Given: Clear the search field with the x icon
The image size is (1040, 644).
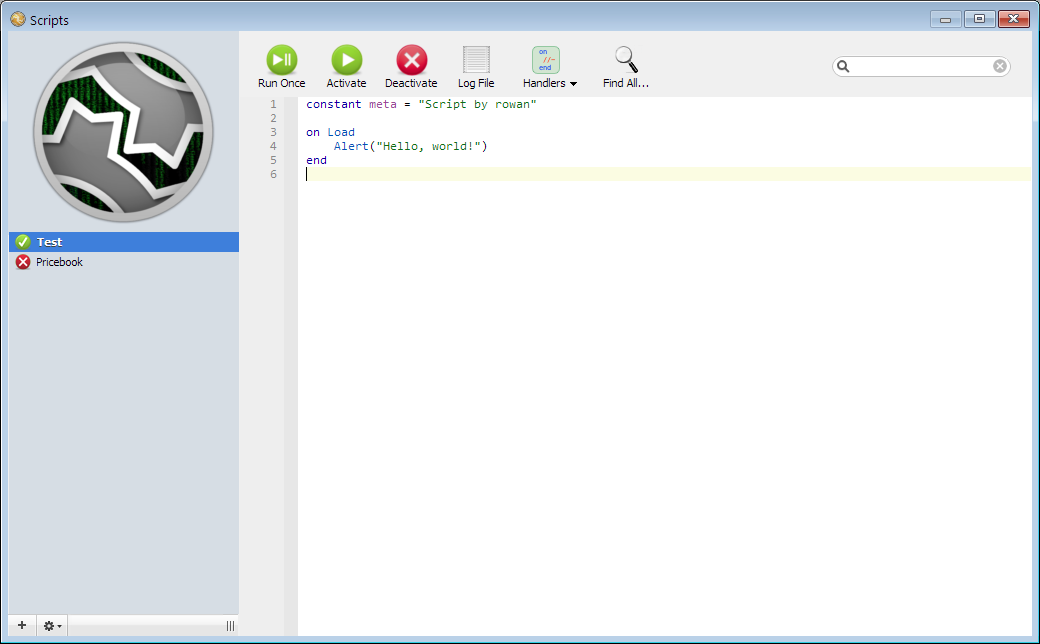Looking at the screenshot, I should pos(1000,67).
